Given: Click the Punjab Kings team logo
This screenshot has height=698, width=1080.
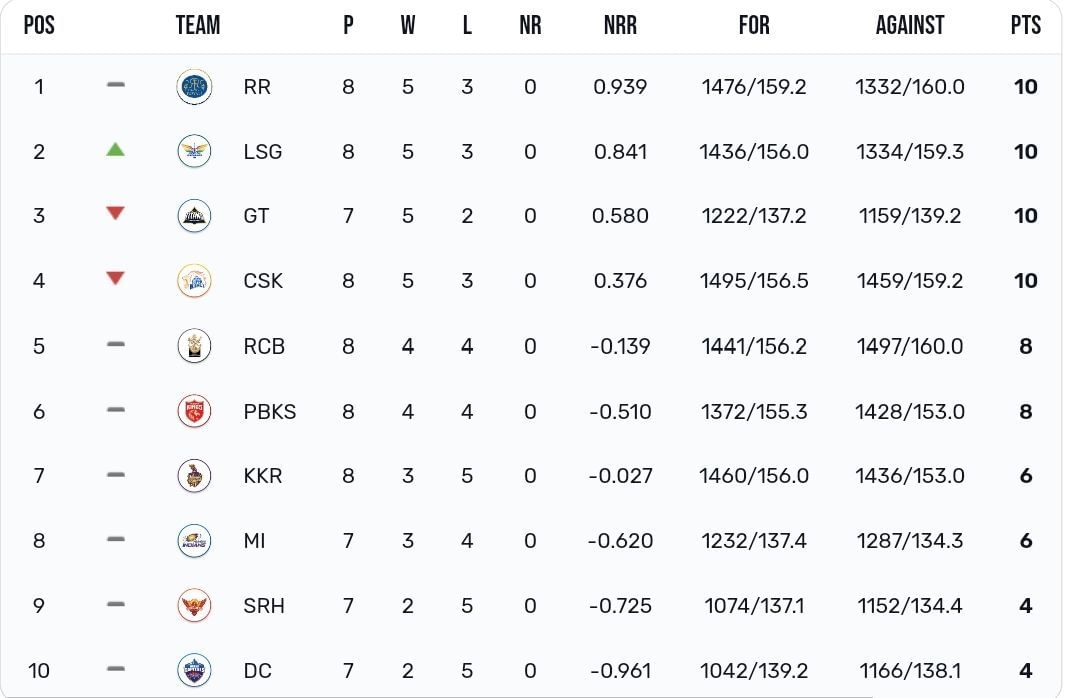Looking at the screenshot, I should click(x=194, y=411).
